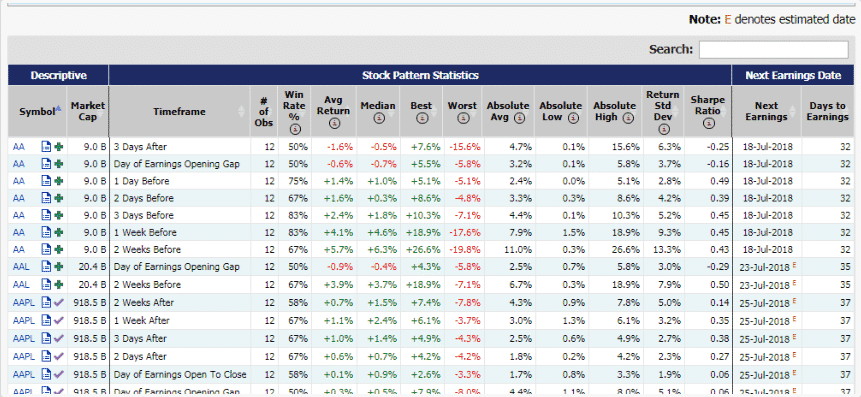Sort table by Timeframe column header
This screenshot has height=397, width=861.
(x=180, y=111)
